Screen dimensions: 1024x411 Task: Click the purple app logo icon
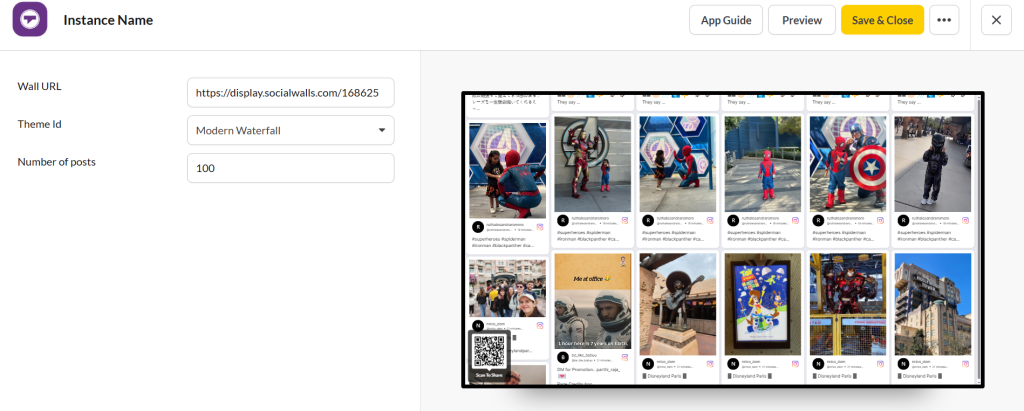pos(30,20)
